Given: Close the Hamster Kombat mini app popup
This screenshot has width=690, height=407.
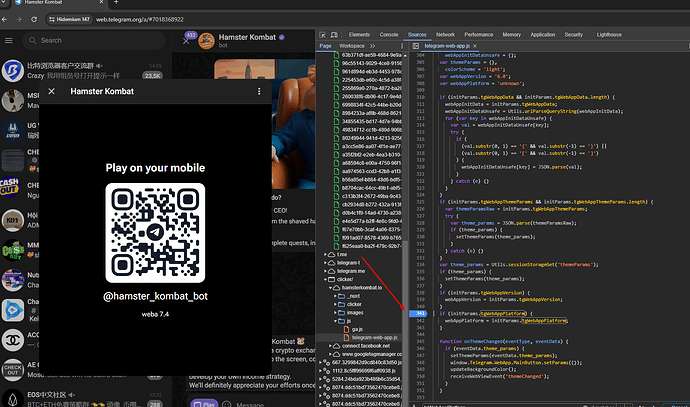Looking at the screenshot, I should (x=51, y=91).
